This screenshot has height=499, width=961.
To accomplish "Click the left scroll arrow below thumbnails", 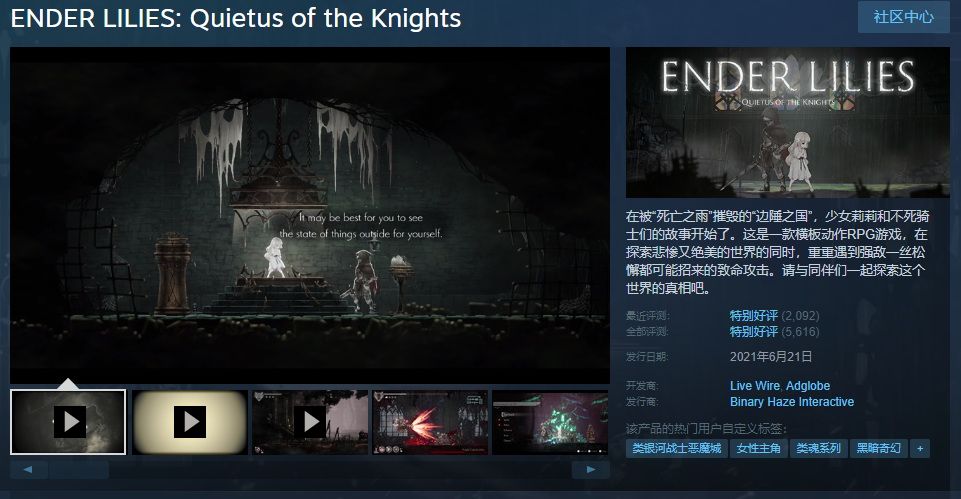I will click(28, 470).
